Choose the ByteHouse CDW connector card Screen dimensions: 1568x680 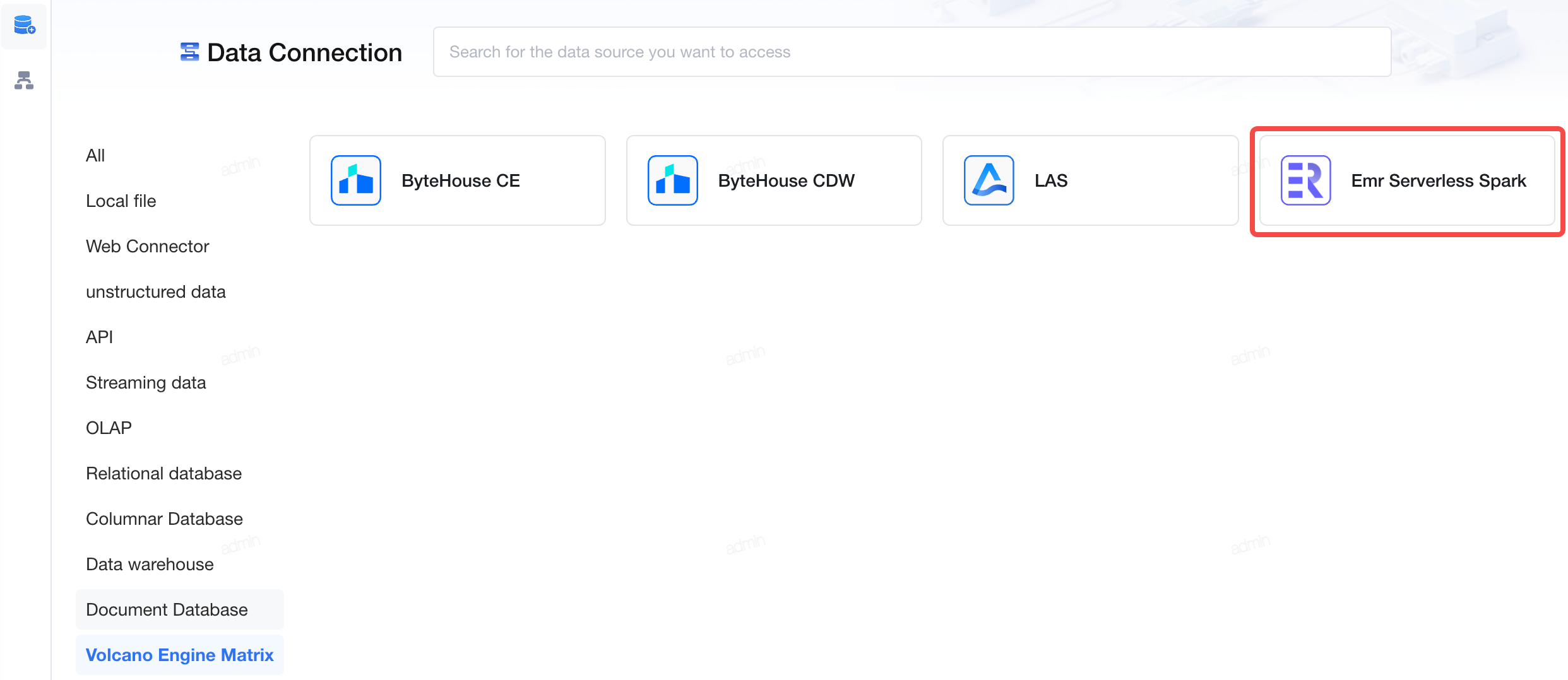pos(774,180)
